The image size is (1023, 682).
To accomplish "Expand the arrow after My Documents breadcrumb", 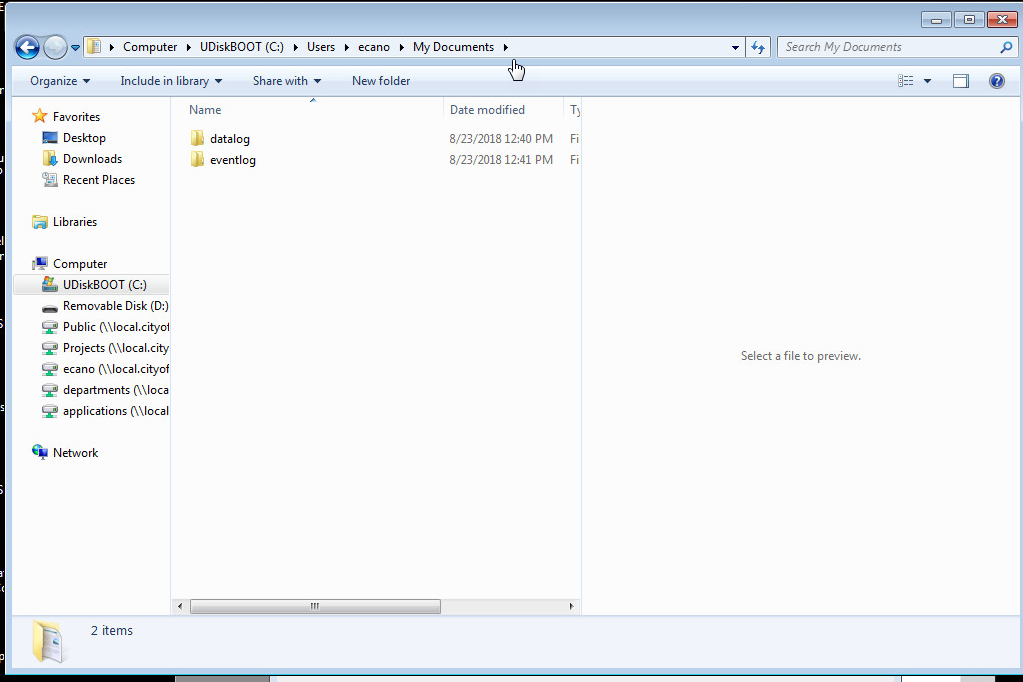I will [506, 47].
